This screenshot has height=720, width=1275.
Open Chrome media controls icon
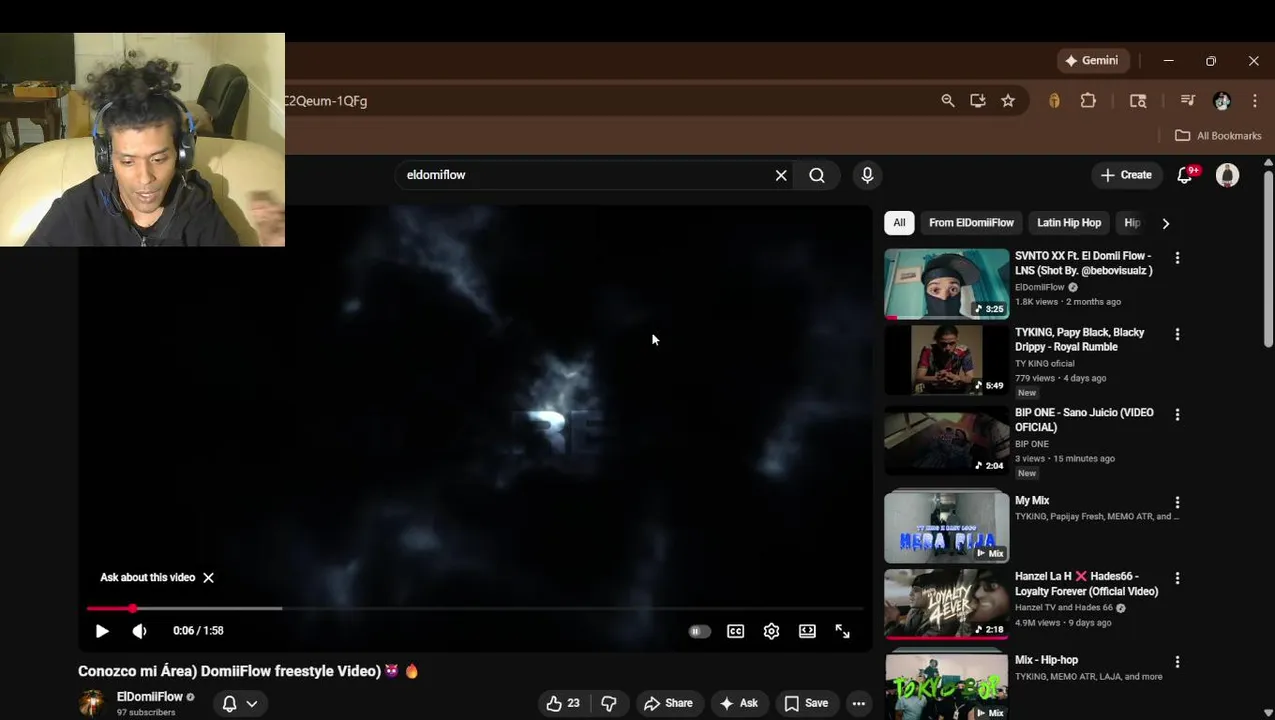1188,101
